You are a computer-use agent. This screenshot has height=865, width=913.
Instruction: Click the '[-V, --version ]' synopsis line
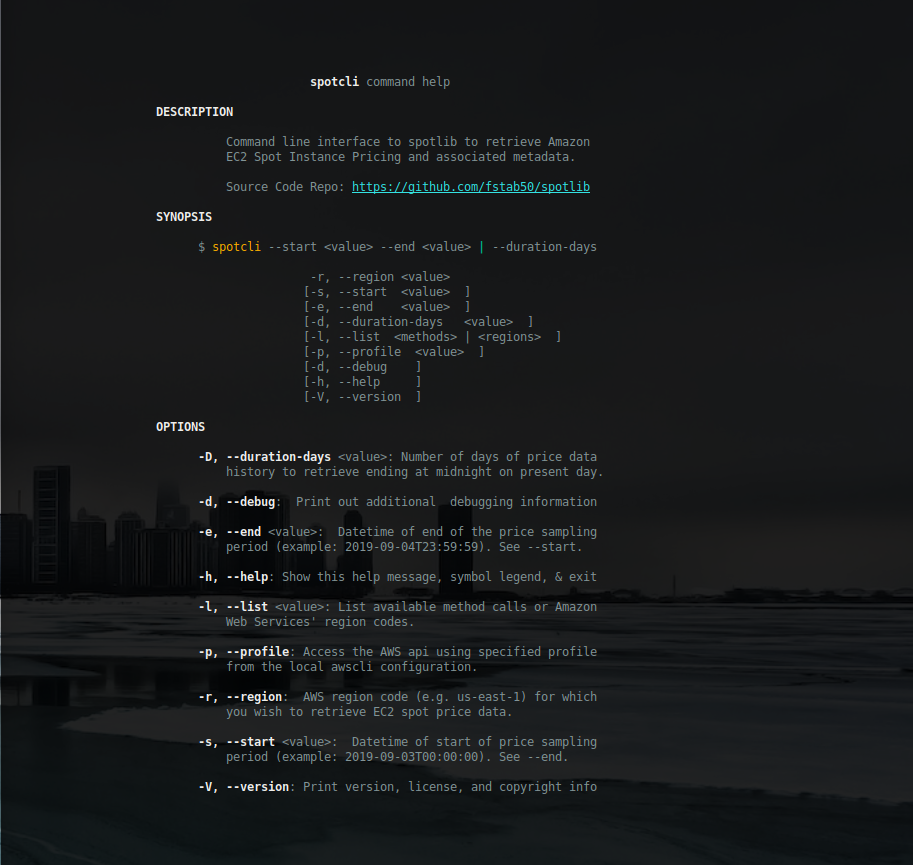pyautogui.click(x=362, y=397)
